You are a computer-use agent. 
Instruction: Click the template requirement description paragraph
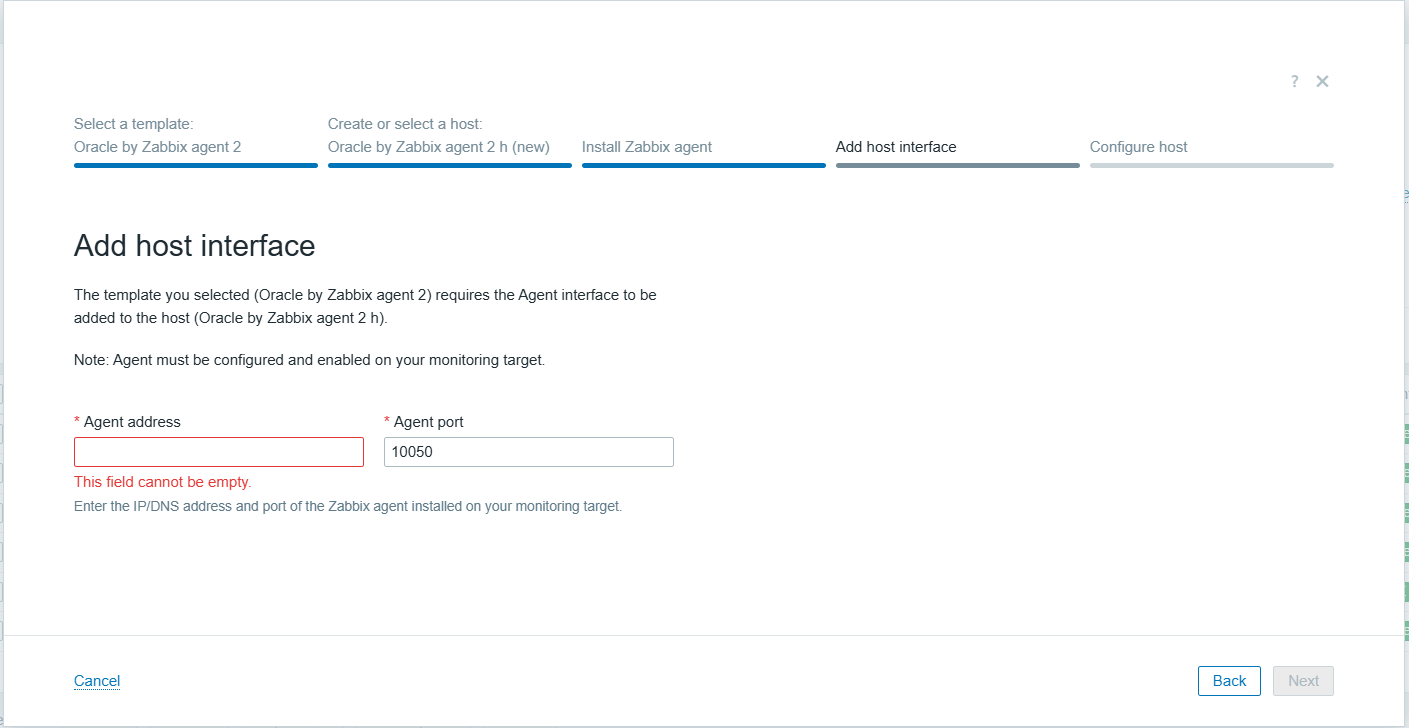[365, 307]
